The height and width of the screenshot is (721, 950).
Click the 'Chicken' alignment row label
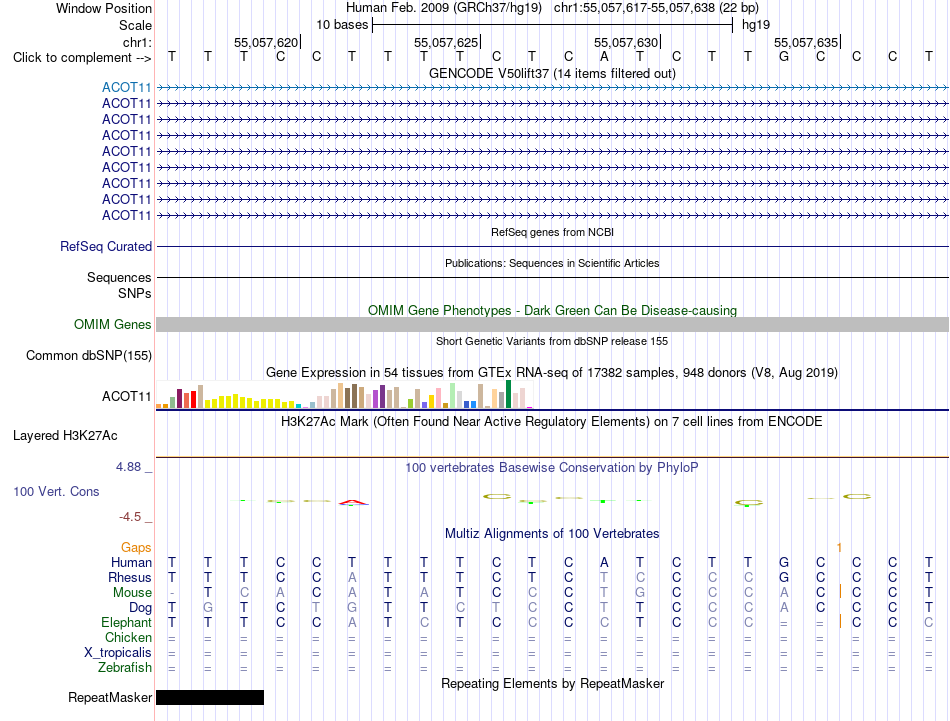tap(128, 637)
